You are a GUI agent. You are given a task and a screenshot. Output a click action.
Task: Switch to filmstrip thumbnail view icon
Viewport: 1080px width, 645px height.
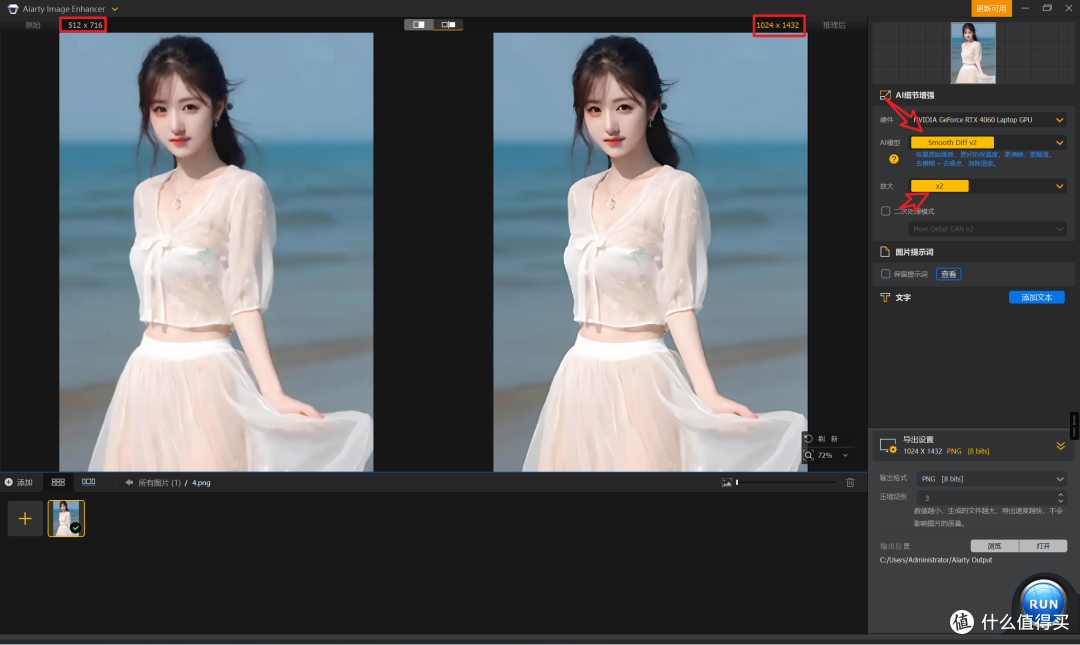(89, 482)
